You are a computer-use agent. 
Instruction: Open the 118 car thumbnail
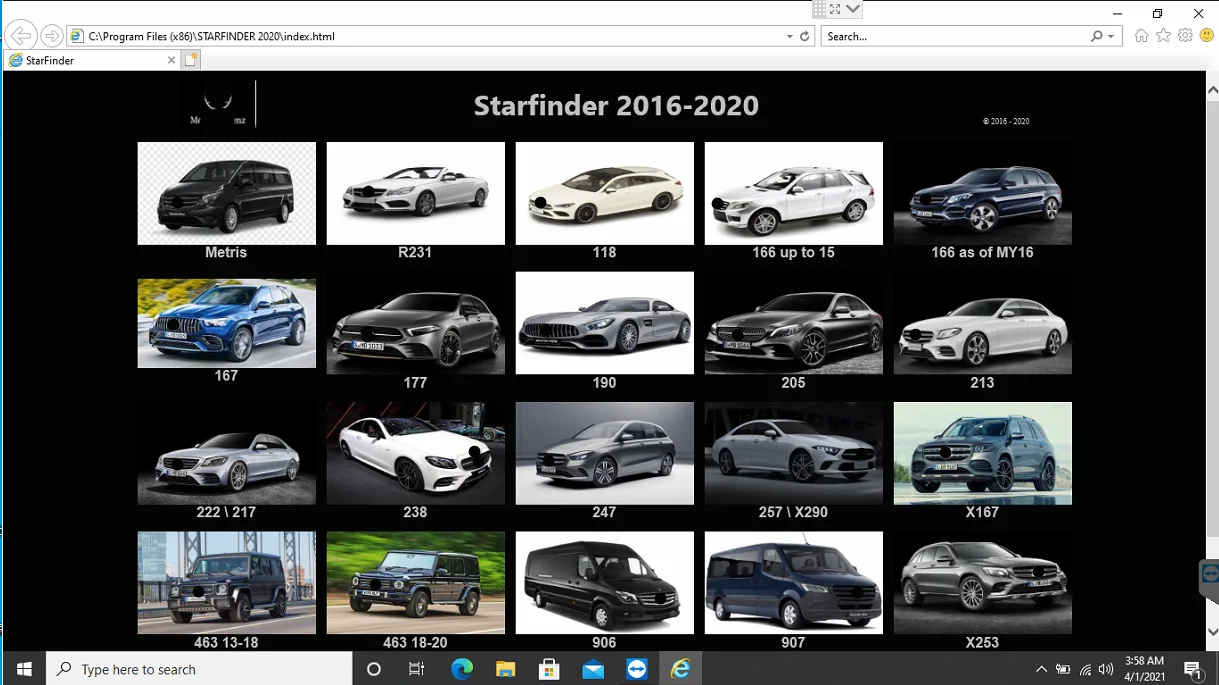(x=604, y=193)
